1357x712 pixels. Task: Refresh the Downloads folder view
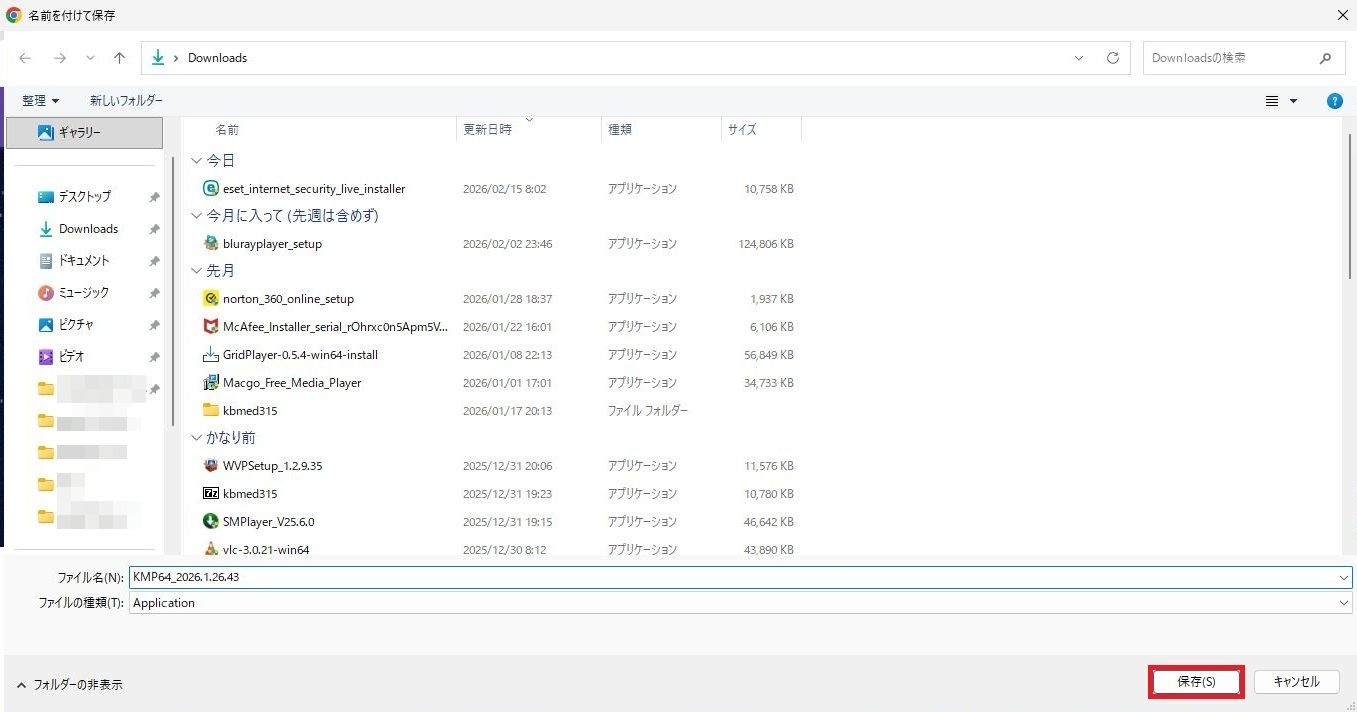coord(1112,58)
